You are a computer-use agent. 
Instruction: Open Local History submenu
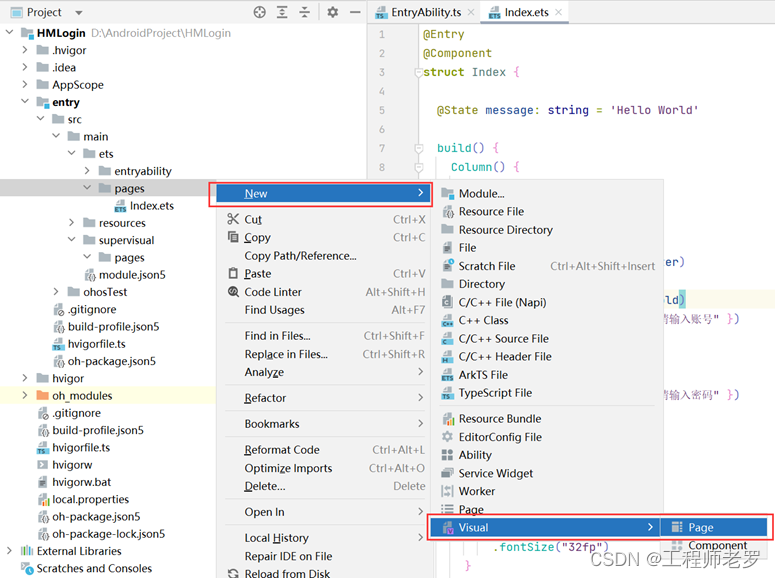[x=326, y=537]
